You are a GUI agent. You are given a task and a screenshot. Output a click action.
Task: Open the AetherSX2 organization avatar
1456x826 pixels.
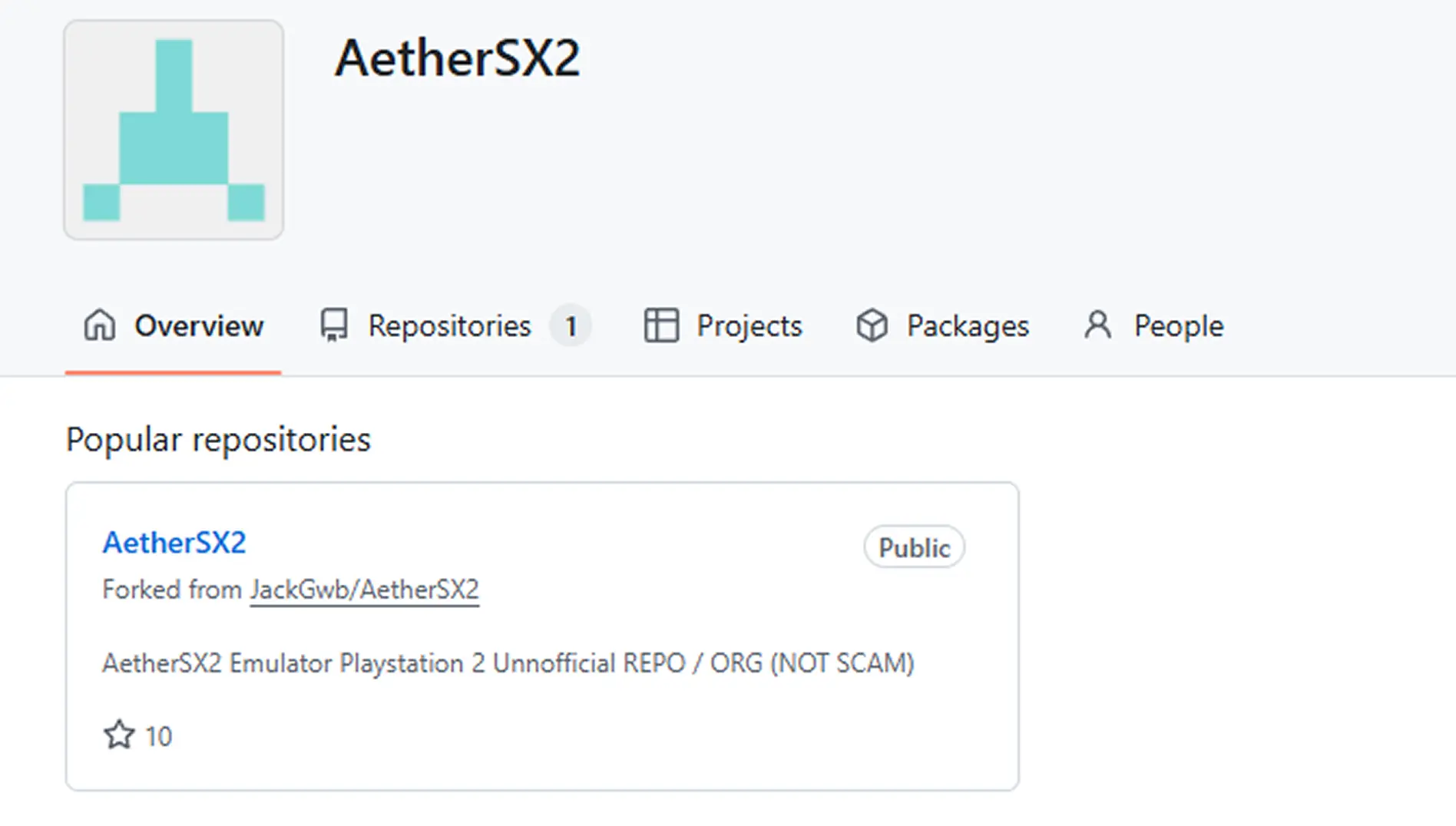(x=174, y=130)
